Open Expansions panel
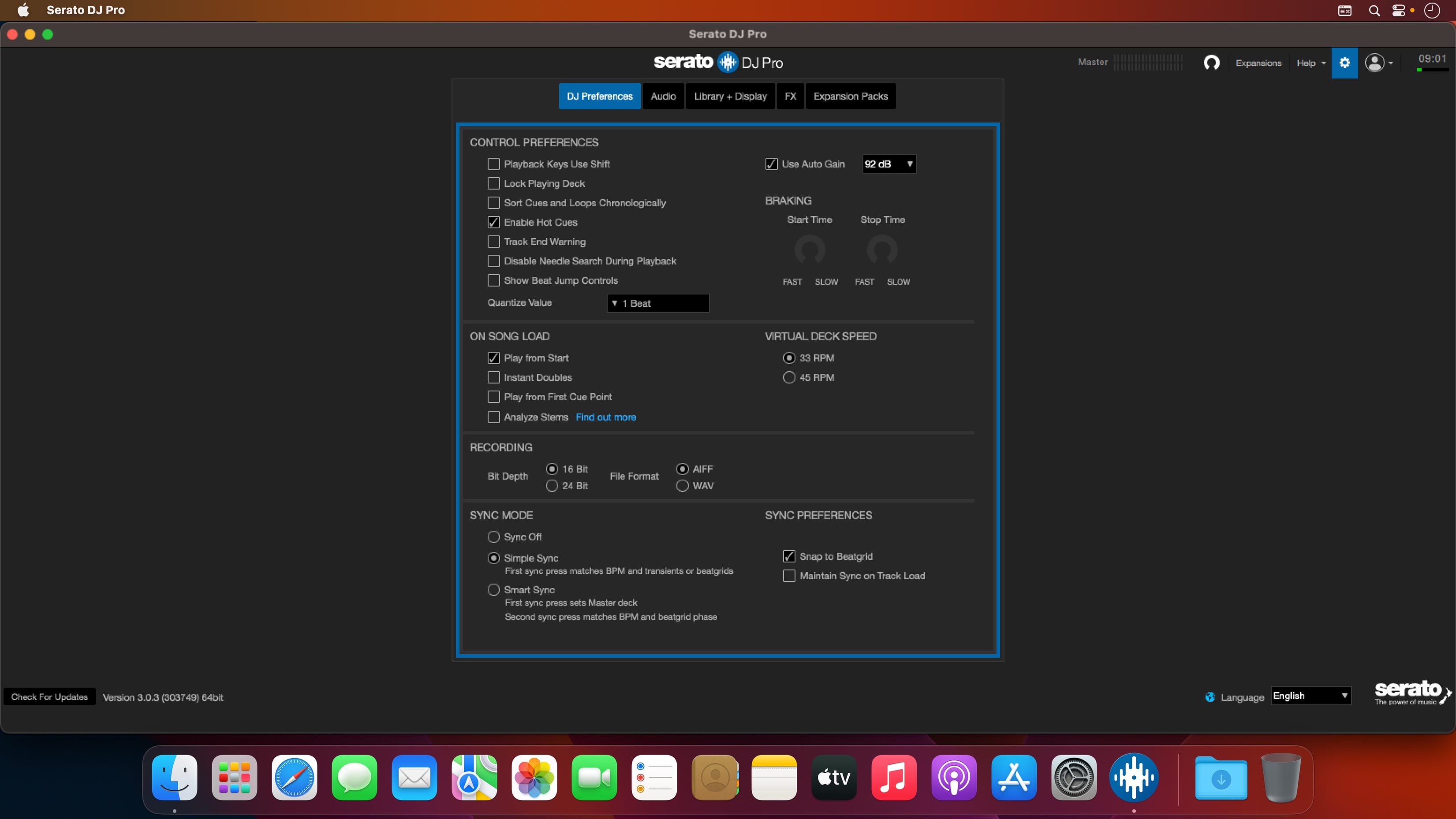Image resolution: width=1456 pixels, height=819 pixels. tap(1257, 62)
